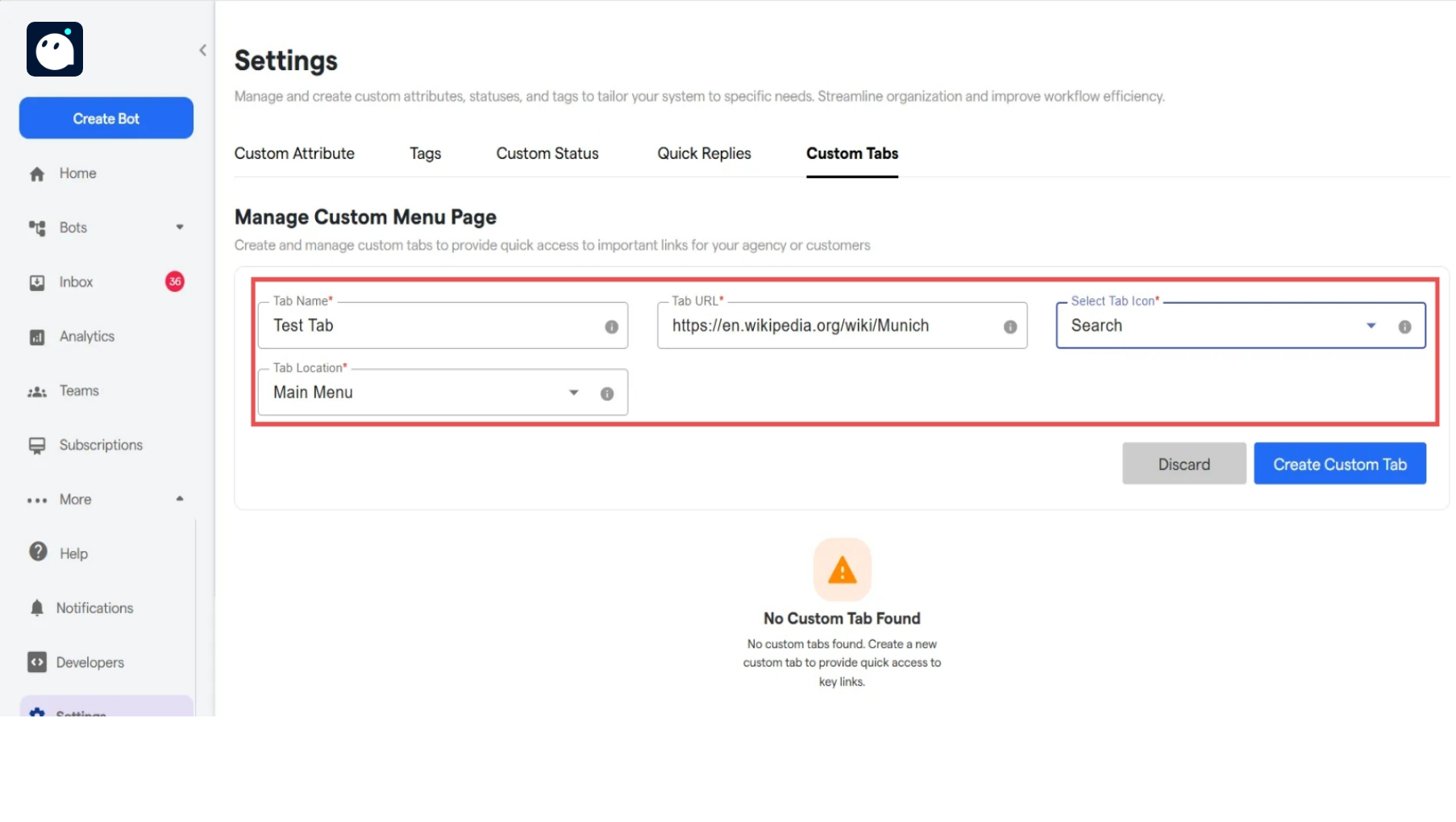Click the Create Custom Tab button
Screen dimensions: 1456x822
(x=1340, y=463)
